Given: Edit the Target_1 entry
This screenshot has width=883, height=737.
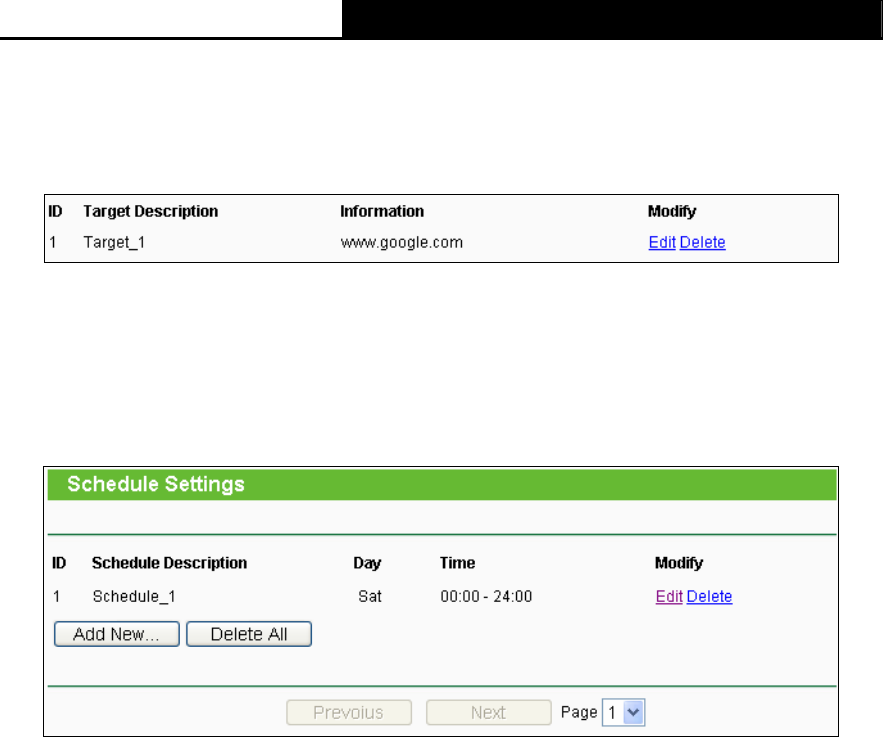Looking at the screenshot, I should coord(662,242).
